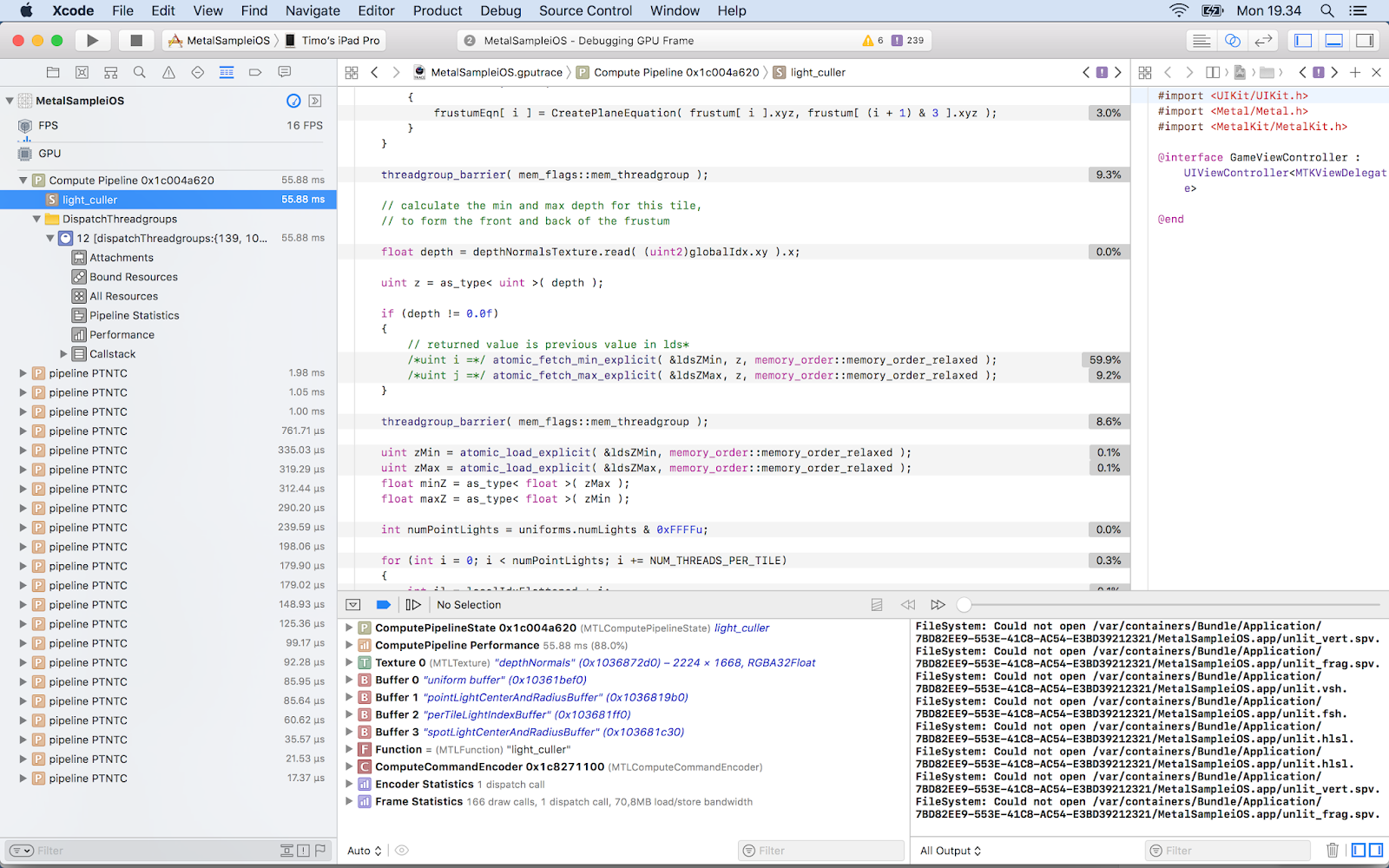The width and height of the screenshot is (1389, 868).
Task: Open the symbol navigator icon
Action: point(110,73)
